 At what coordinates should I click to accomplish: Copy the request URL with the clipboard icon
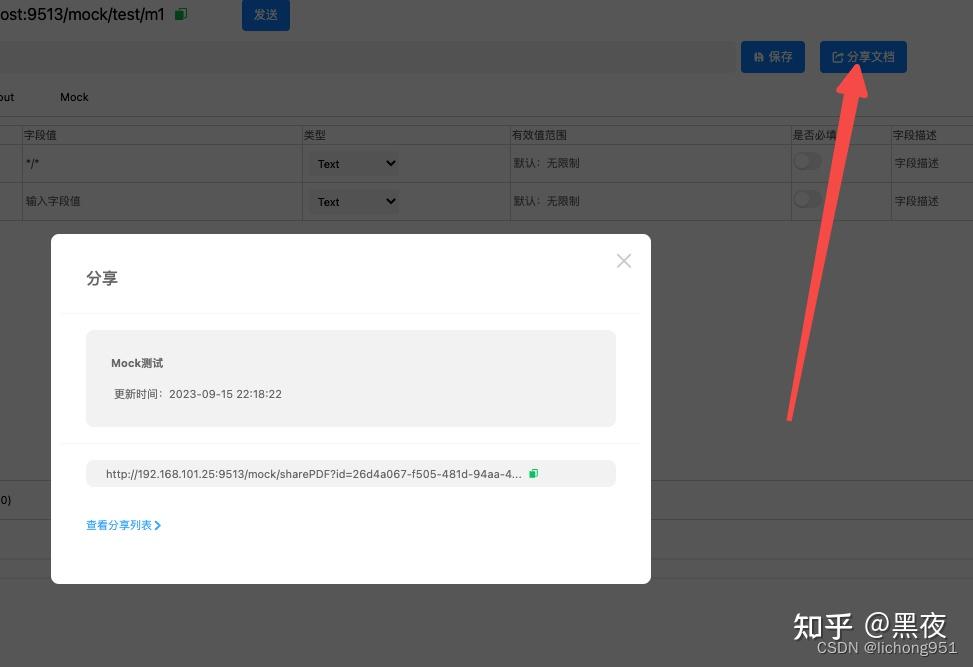coord(182,13)
